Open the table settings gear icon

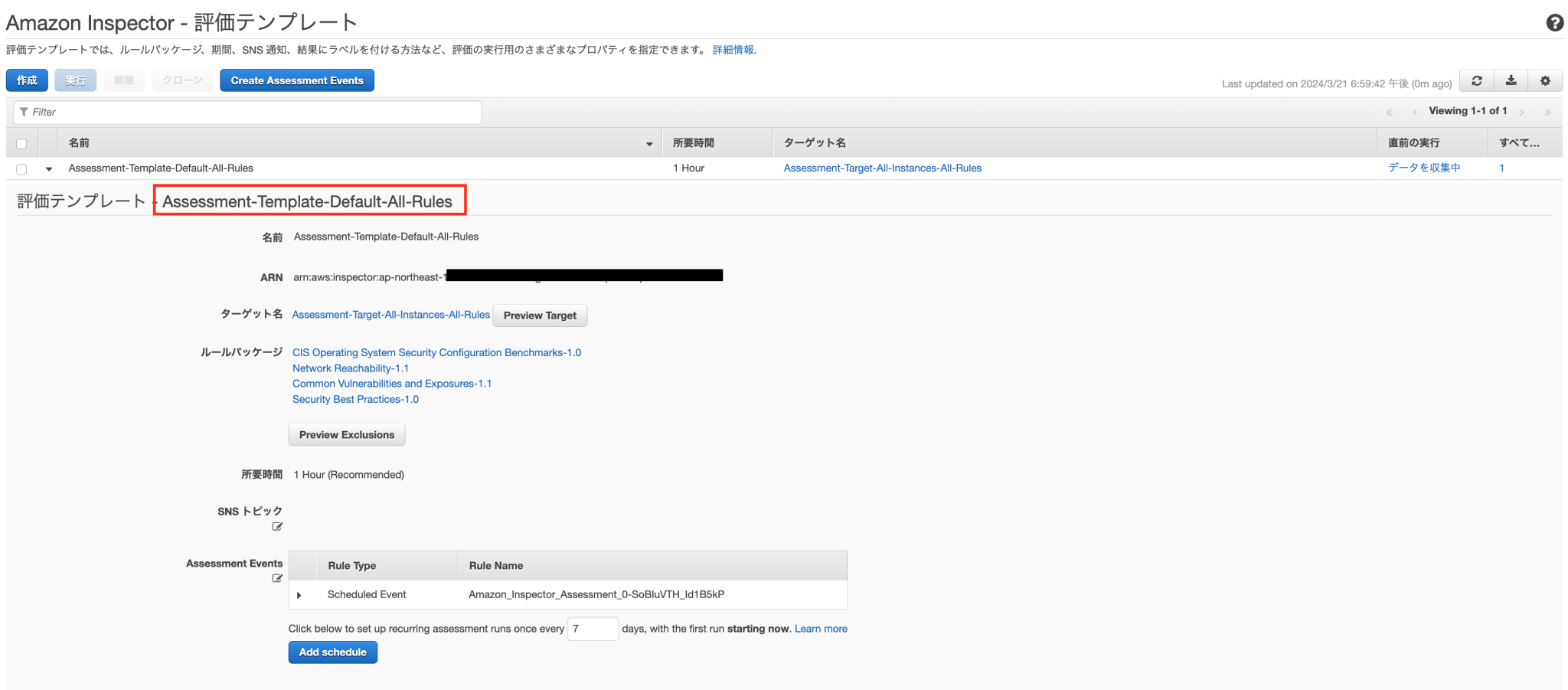[1545, 80]
